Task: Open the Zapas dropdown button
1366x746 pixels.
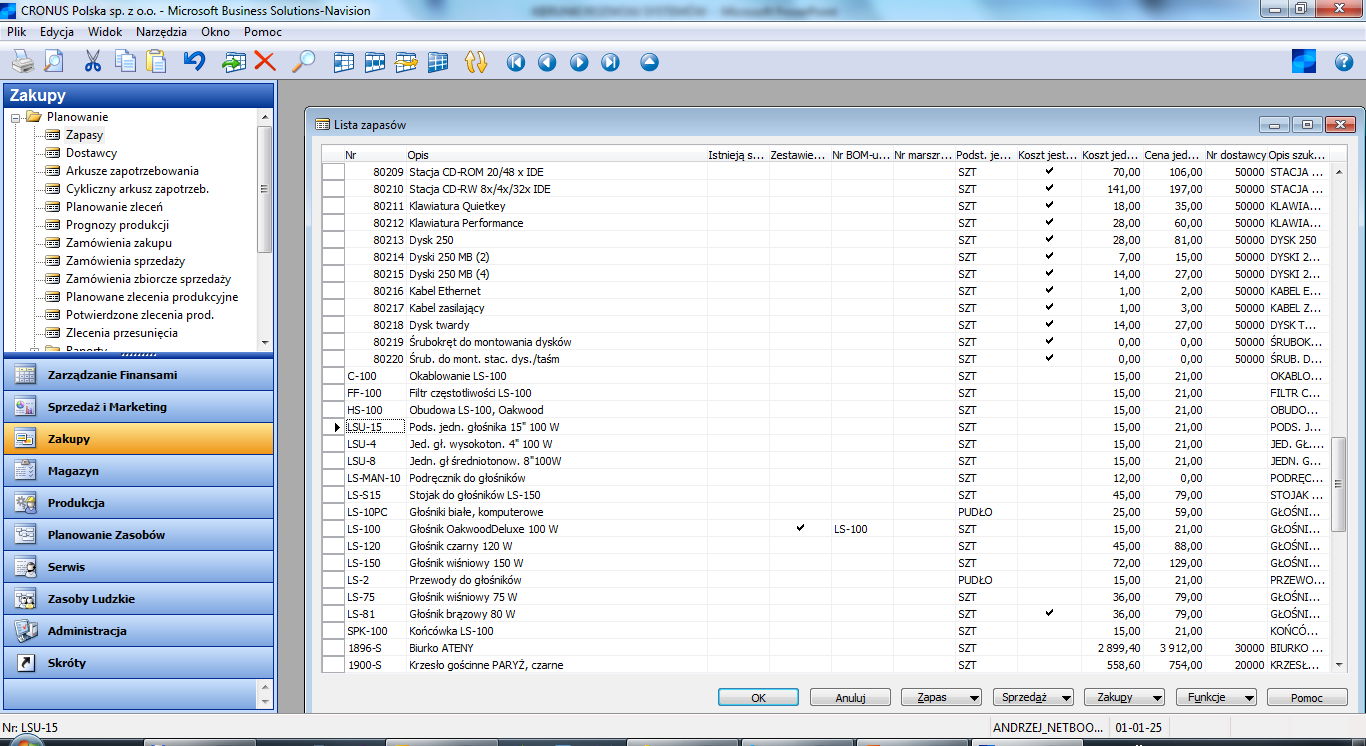Action: pyautogui.click(x=941, y=698)
